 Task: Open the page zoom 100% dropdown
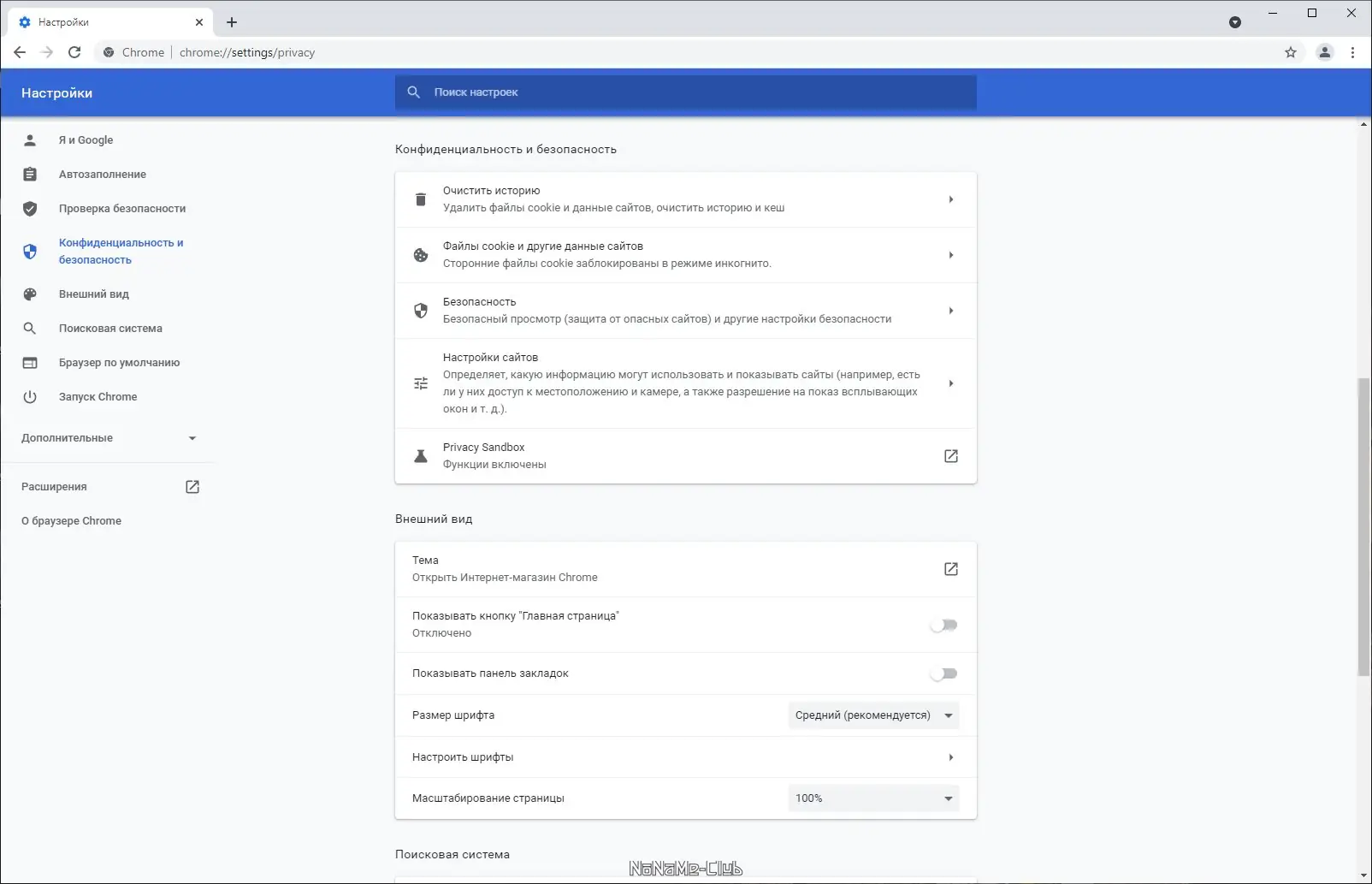873,798
